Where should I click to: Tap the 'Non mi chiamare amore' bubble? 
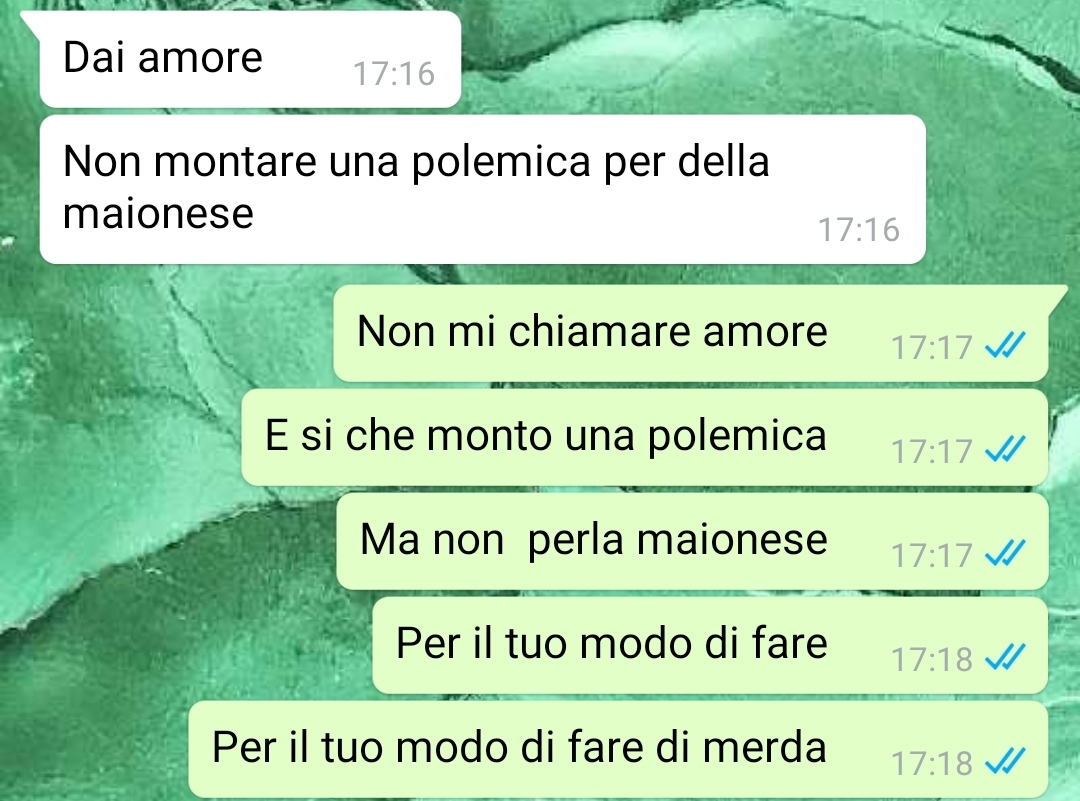point(691,333)
